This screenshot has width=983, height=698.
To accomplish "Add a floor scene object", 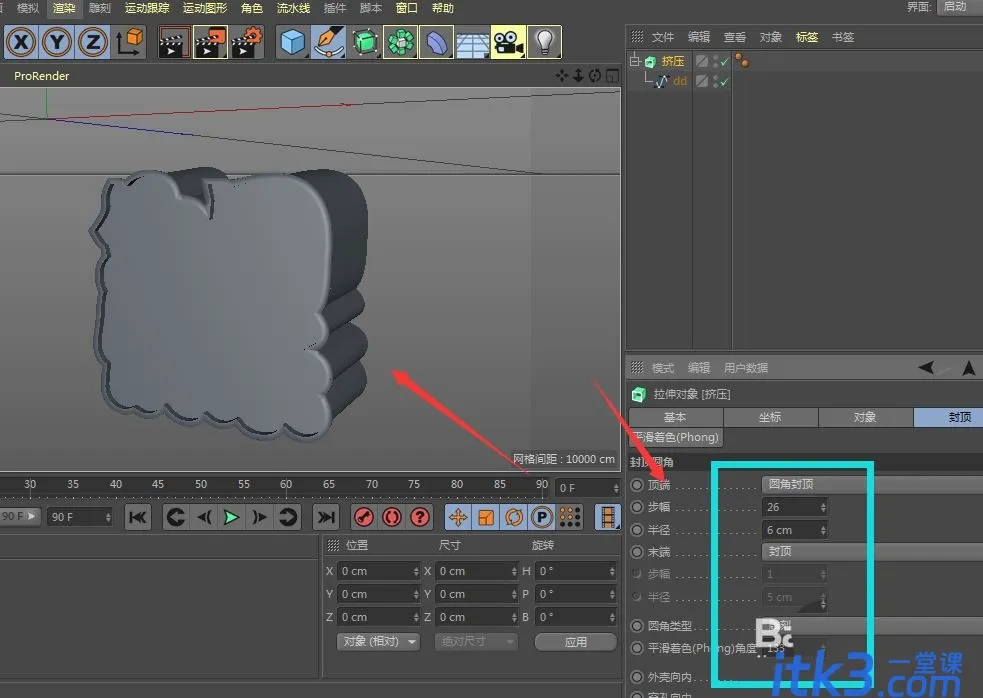I will (x=472, y=42).
